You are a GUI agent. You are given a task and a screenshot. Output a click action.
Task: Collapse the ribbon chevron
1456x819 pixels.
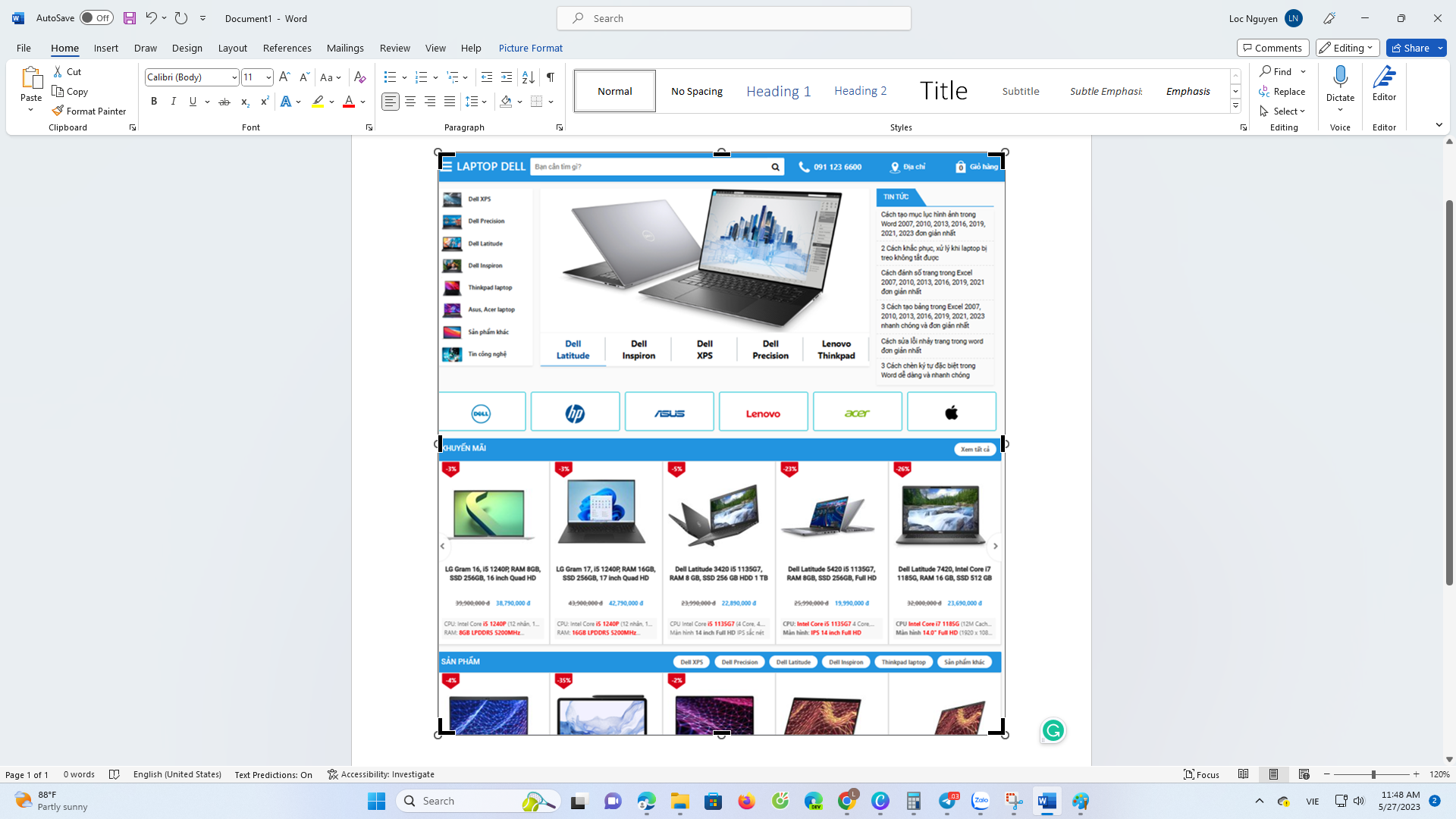[1439, 124]
